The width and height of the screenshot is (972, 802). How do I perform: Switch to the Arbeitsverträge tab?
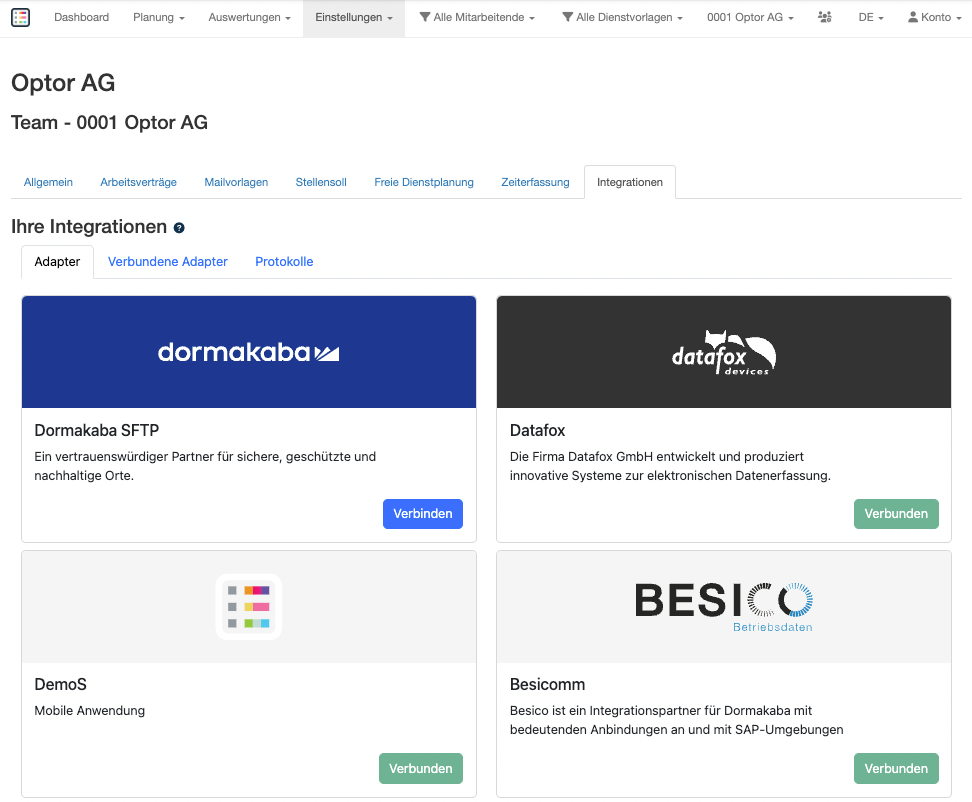138,182
